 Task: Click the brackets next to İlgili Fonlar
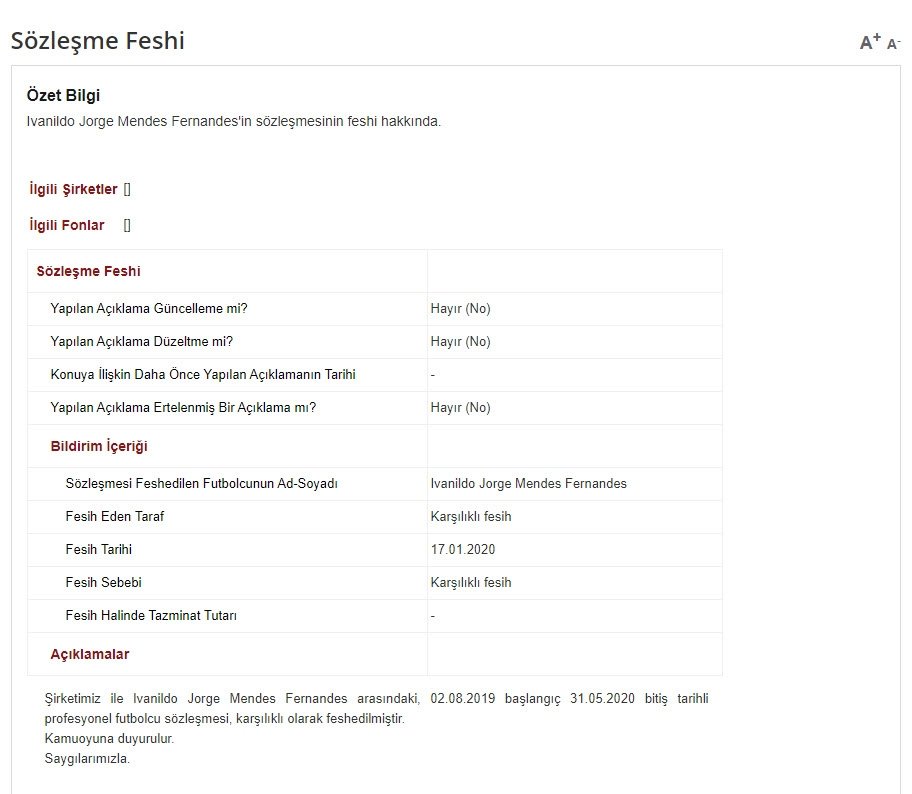coord(127,225)
